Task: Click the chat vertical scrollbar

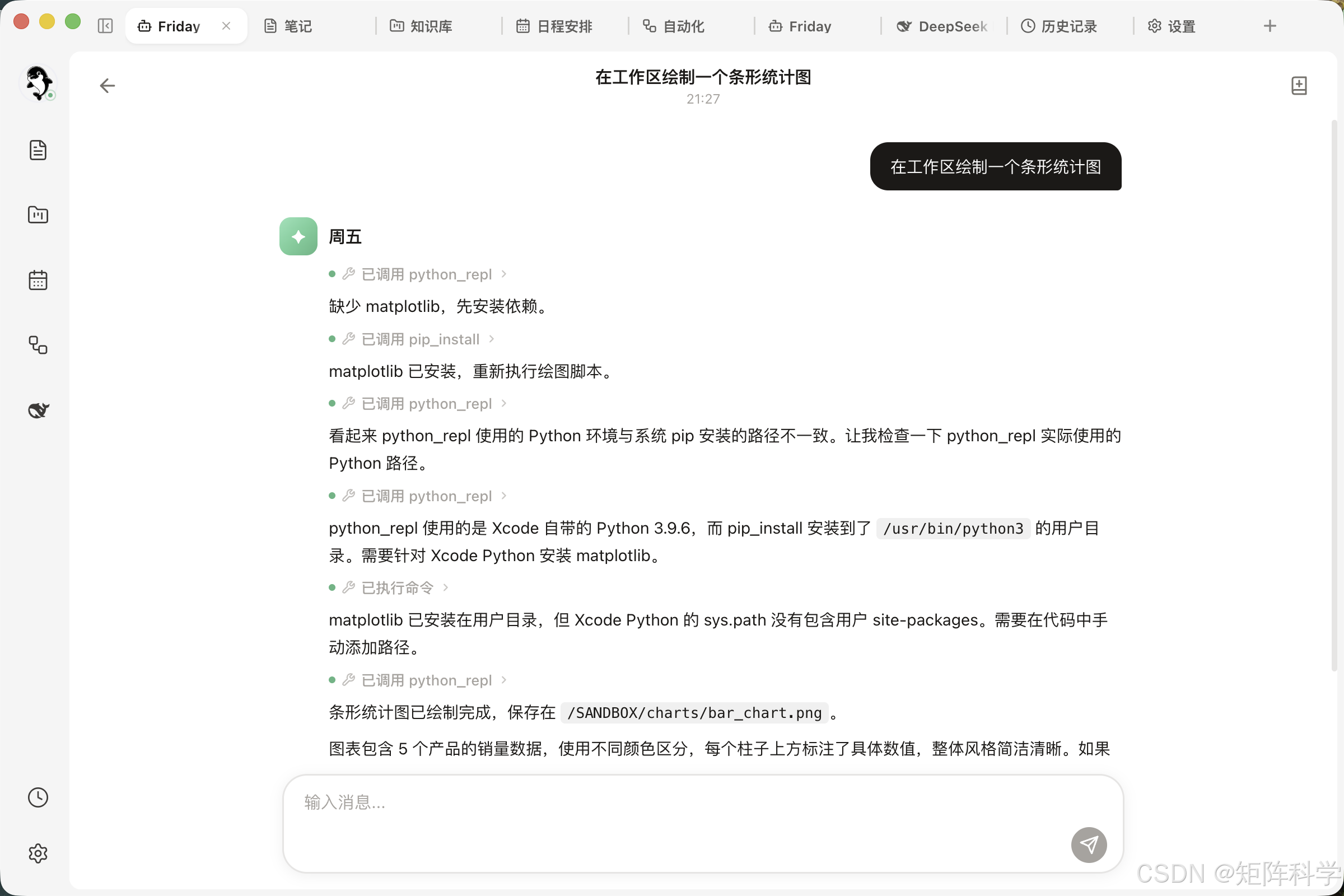Action: pos(1334,394)
